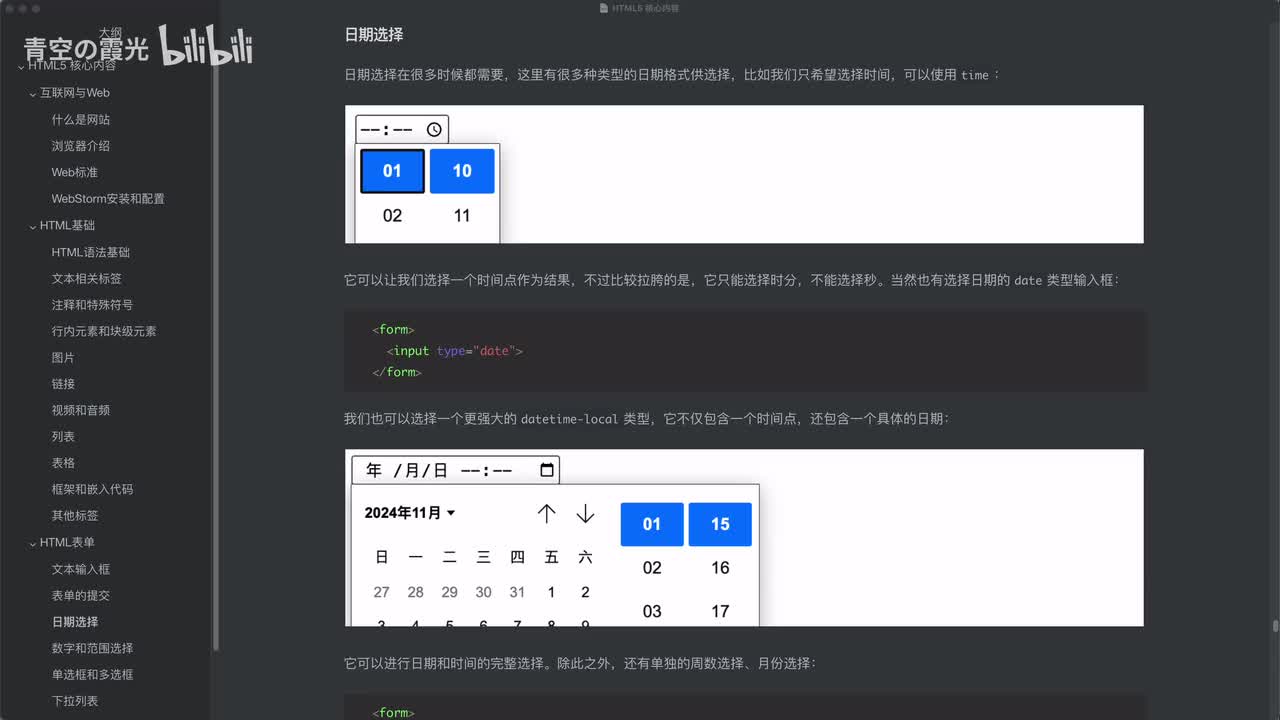Open 单选框和多选框 in the outline
The height and width of the screenshot is (720, 1280).
[x=92, y=675]
